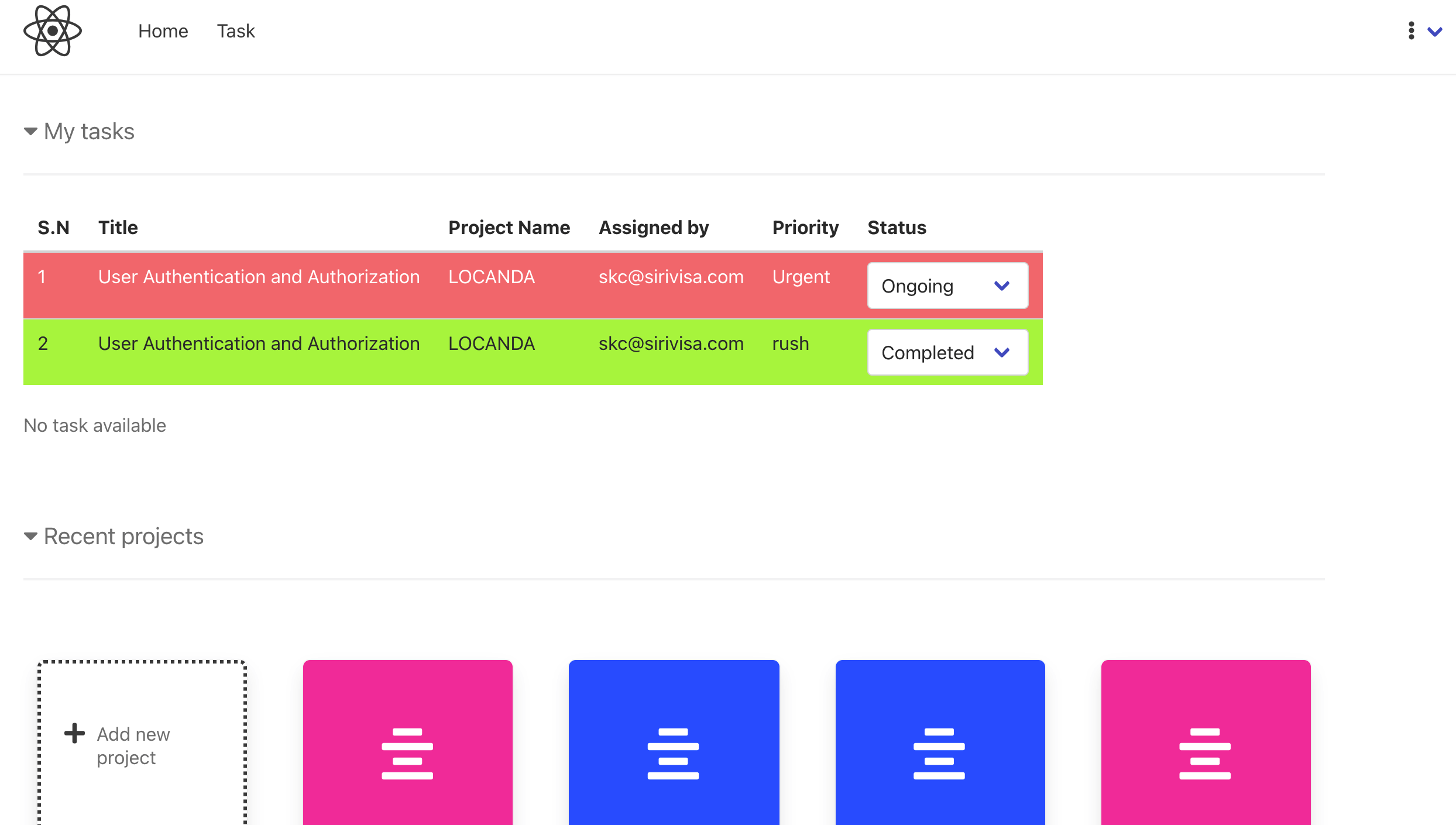Navigate to the Task page

pyautogui.click(x=236, y=31)
